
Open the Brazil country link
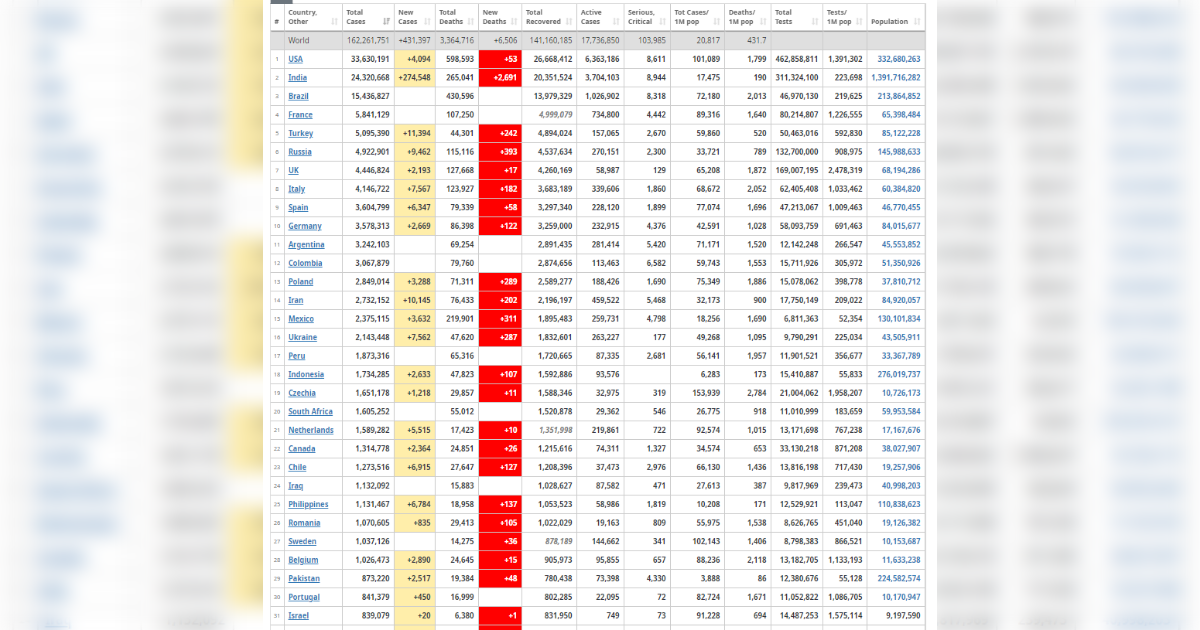click(x=298, y=96)
